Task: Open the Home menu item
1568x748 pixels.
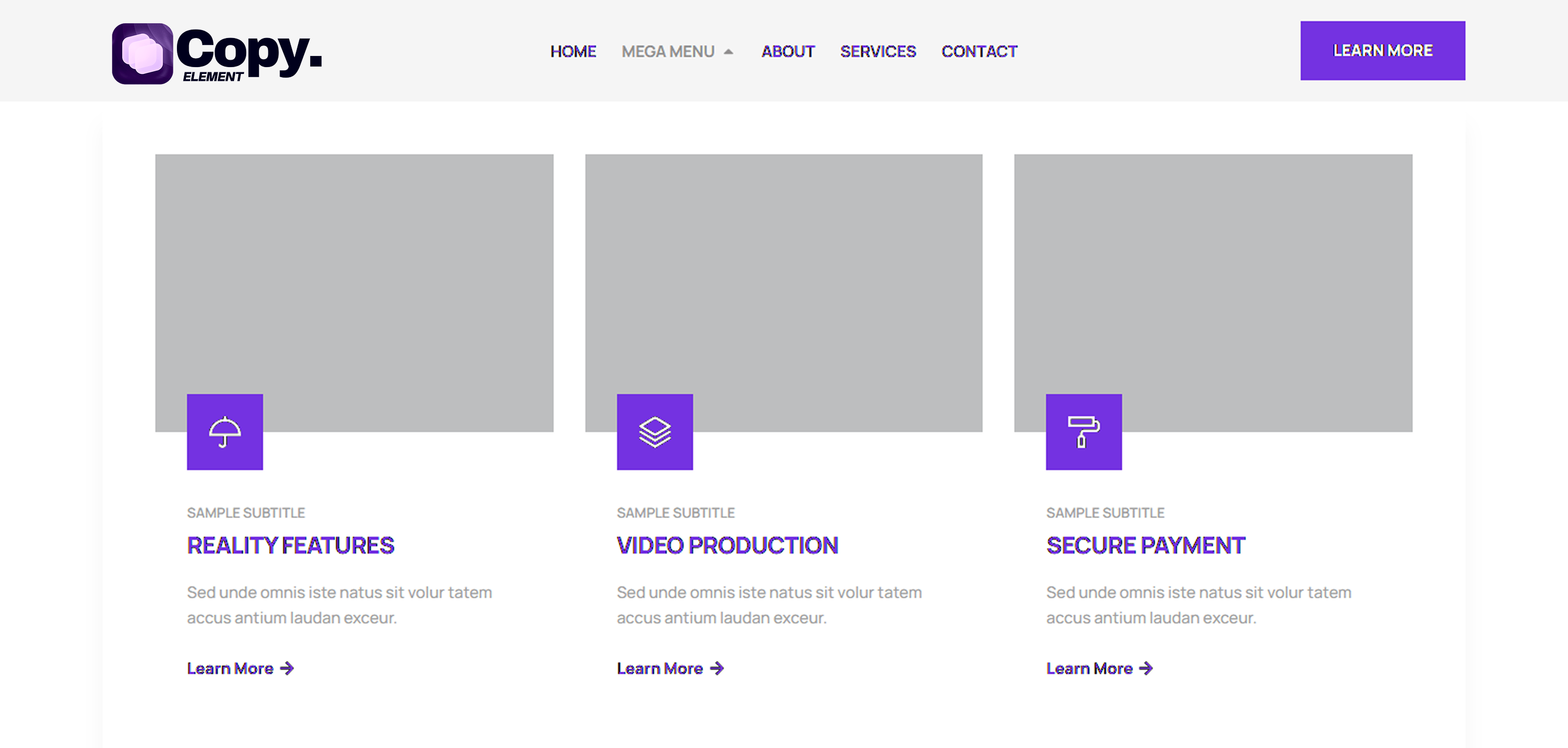Action: point(573,52)
